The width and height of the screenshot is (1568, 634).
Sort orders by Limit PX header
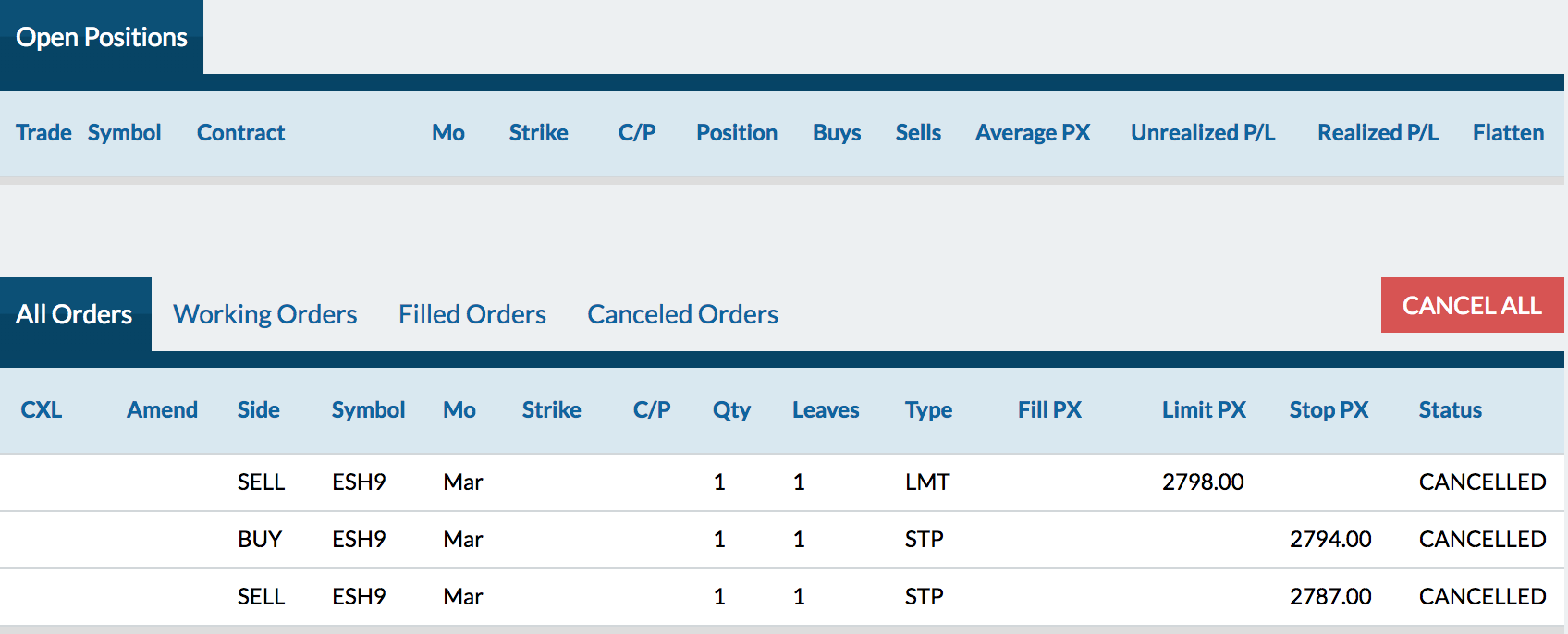click(1204, 409)
